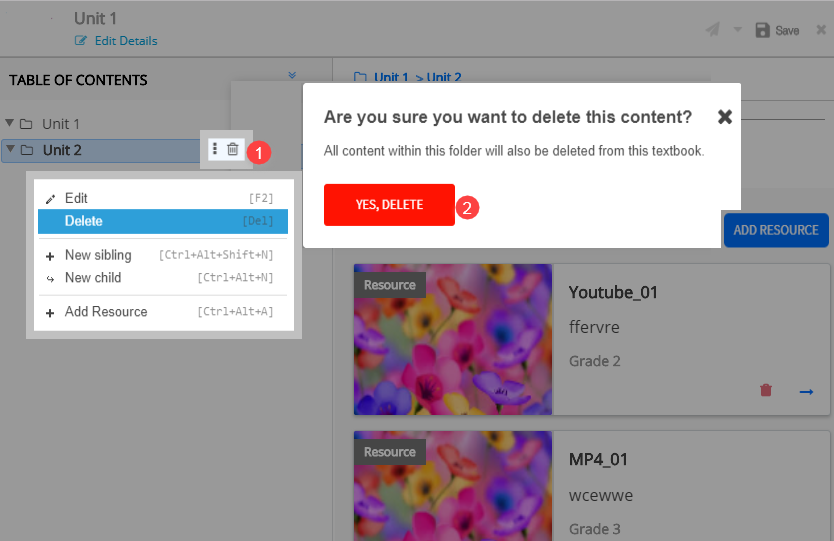Choose Add Resource in context menu
This screenshot has height=541, width=834.
pyautogui.click(x=106, y=312)
